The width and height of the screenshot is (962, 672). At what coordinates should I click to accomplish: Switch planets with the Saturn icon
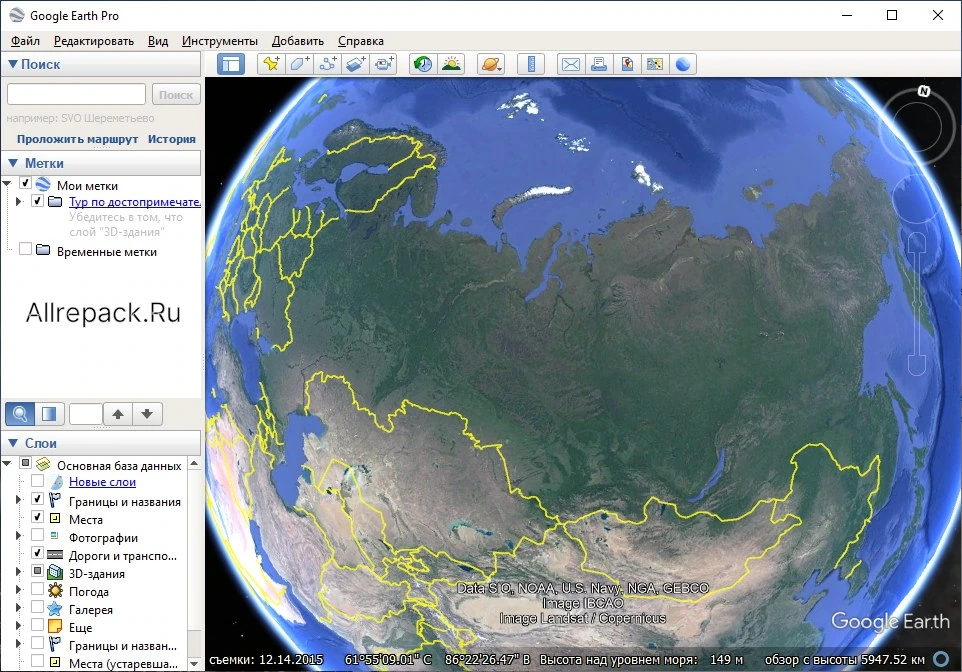(491, 64)
